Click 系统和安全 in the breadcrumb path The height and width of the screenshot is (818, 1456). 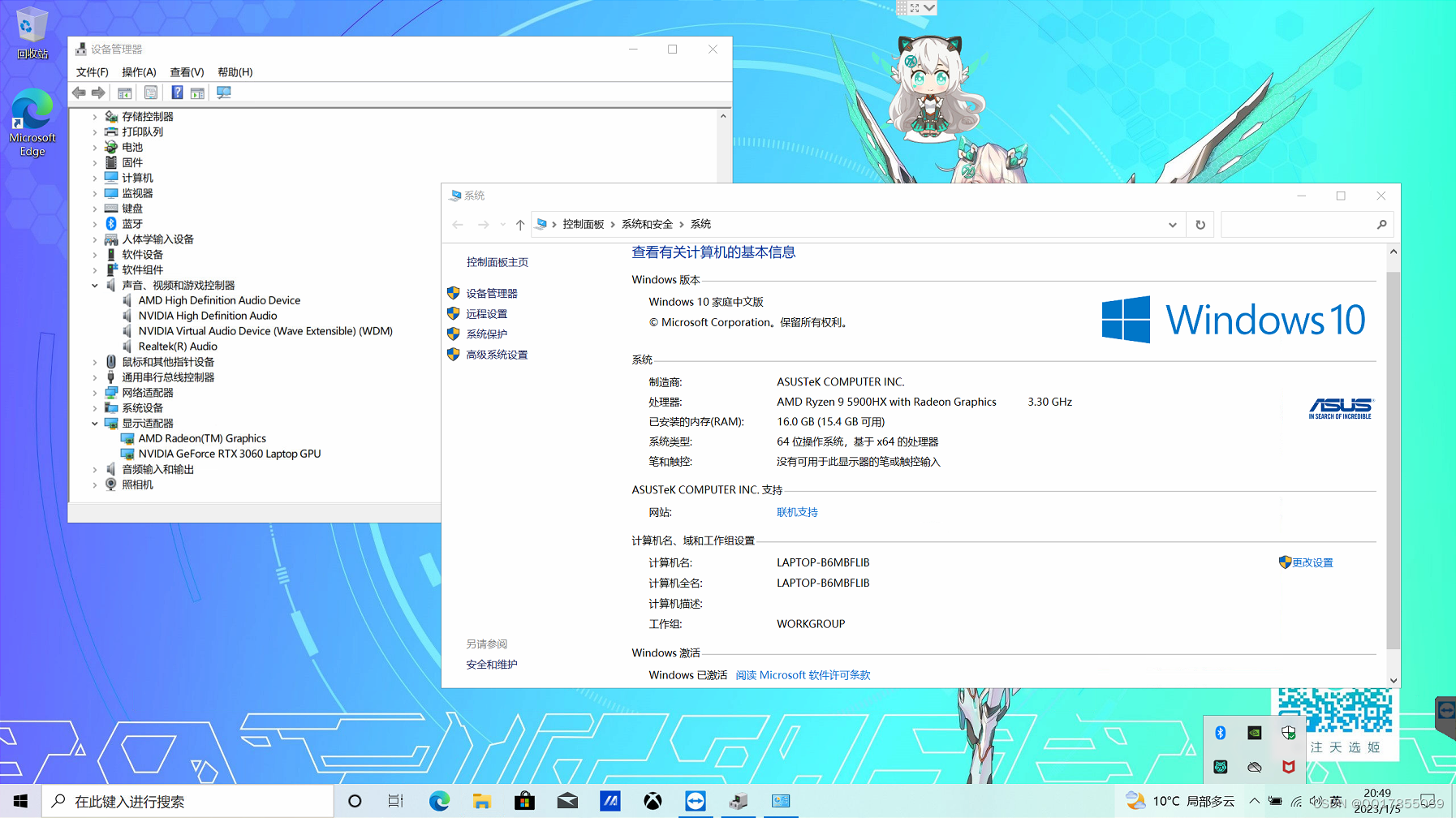click(647, 225)
